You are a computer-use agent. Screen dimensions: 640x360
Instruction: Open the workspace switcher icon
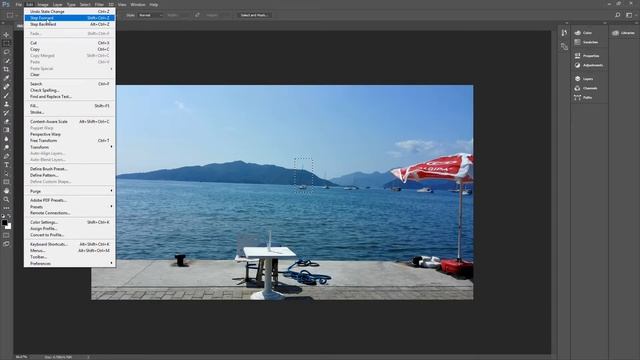point(629,15)
